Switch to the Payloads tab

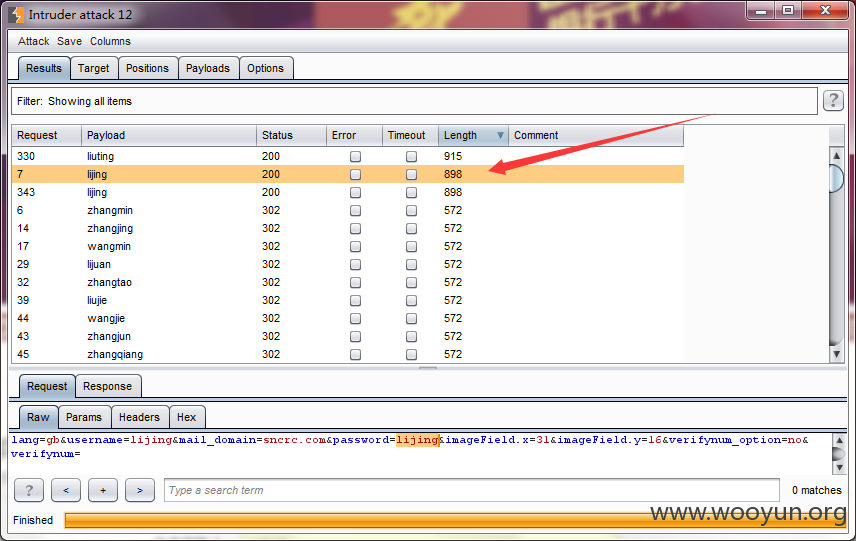(208, 68)
